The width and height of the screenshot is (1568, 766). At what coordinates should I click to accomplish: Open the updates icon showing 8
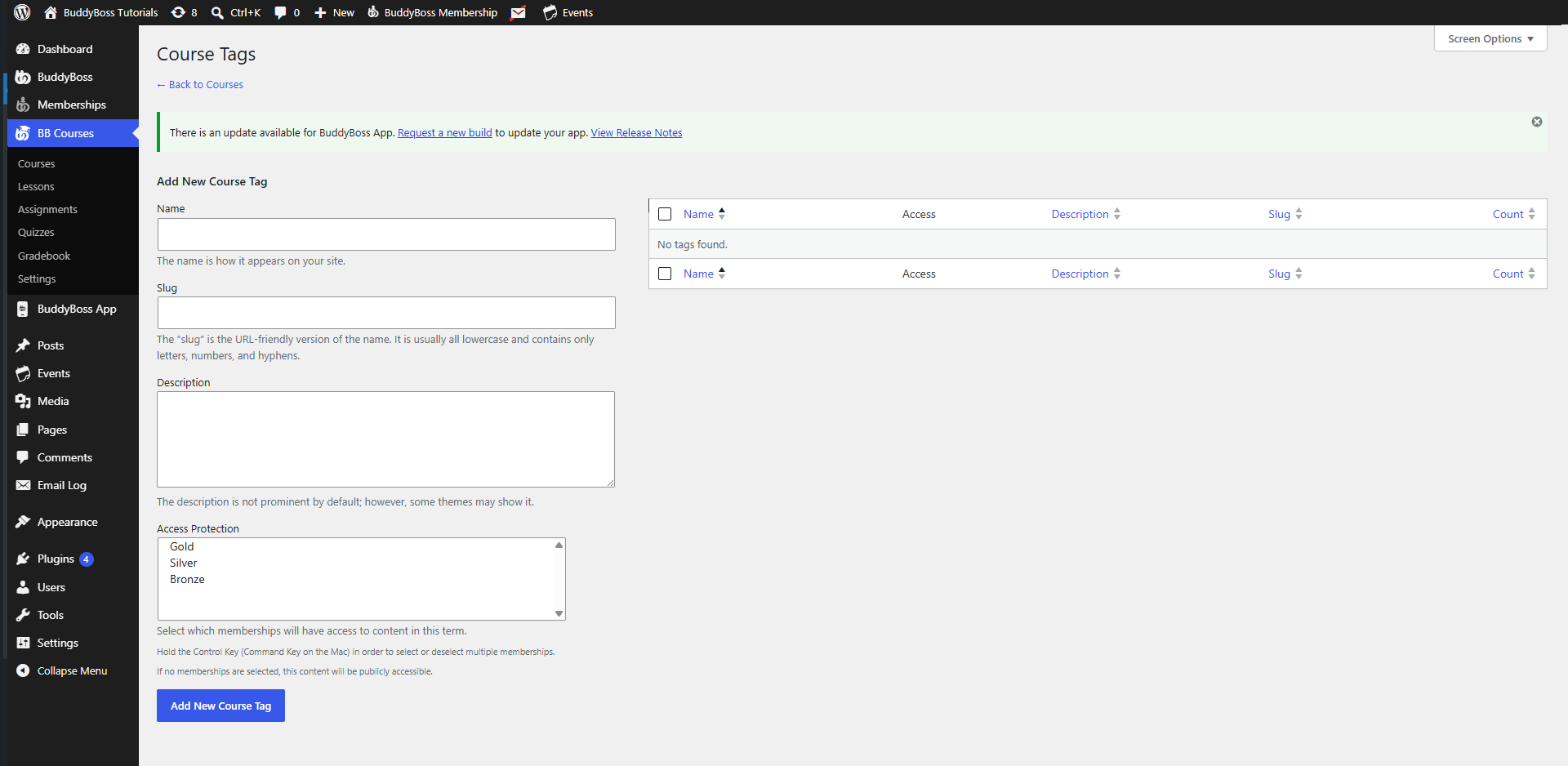pos(178,12)
